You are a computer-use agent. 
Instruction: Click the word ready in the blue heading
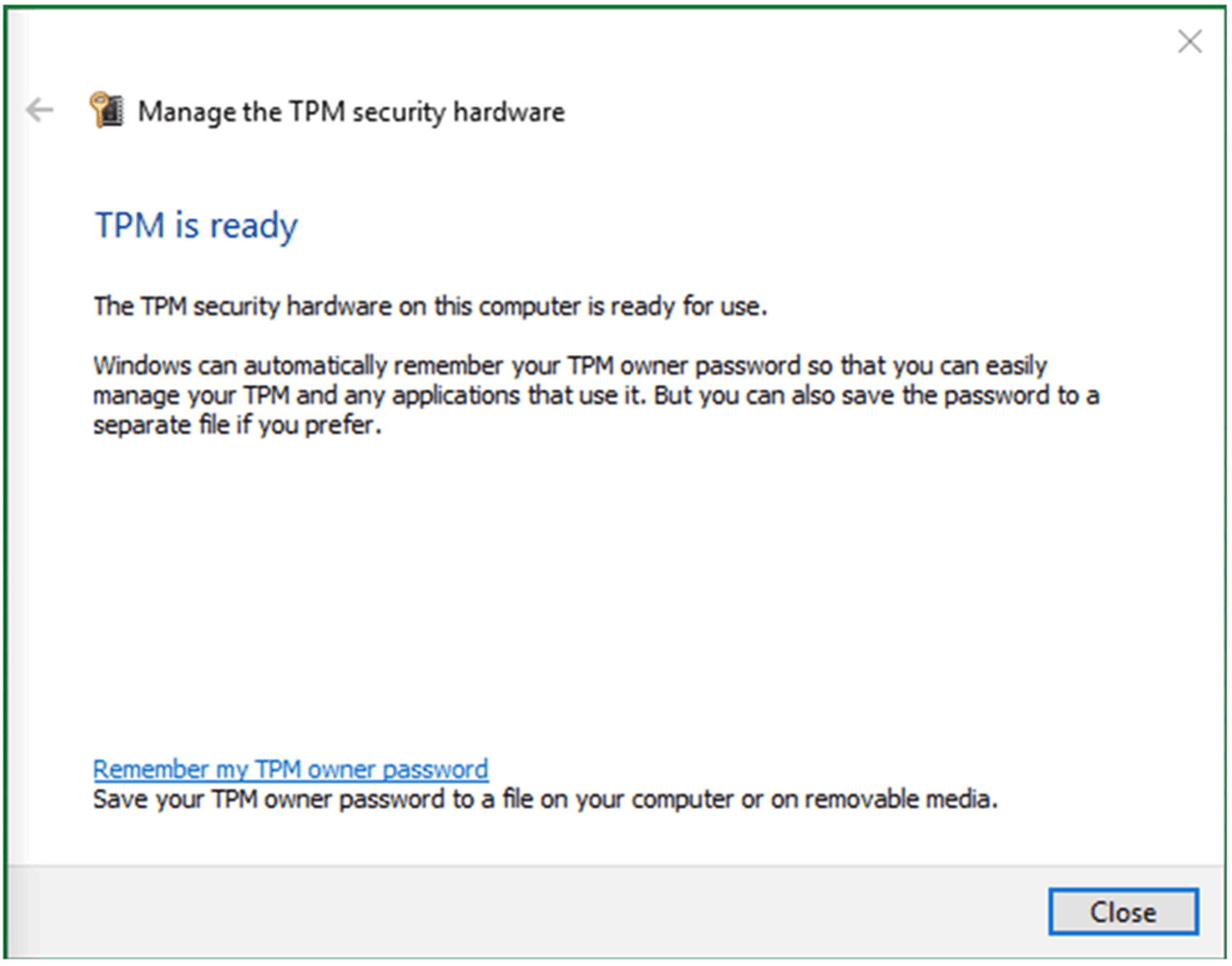254,226
